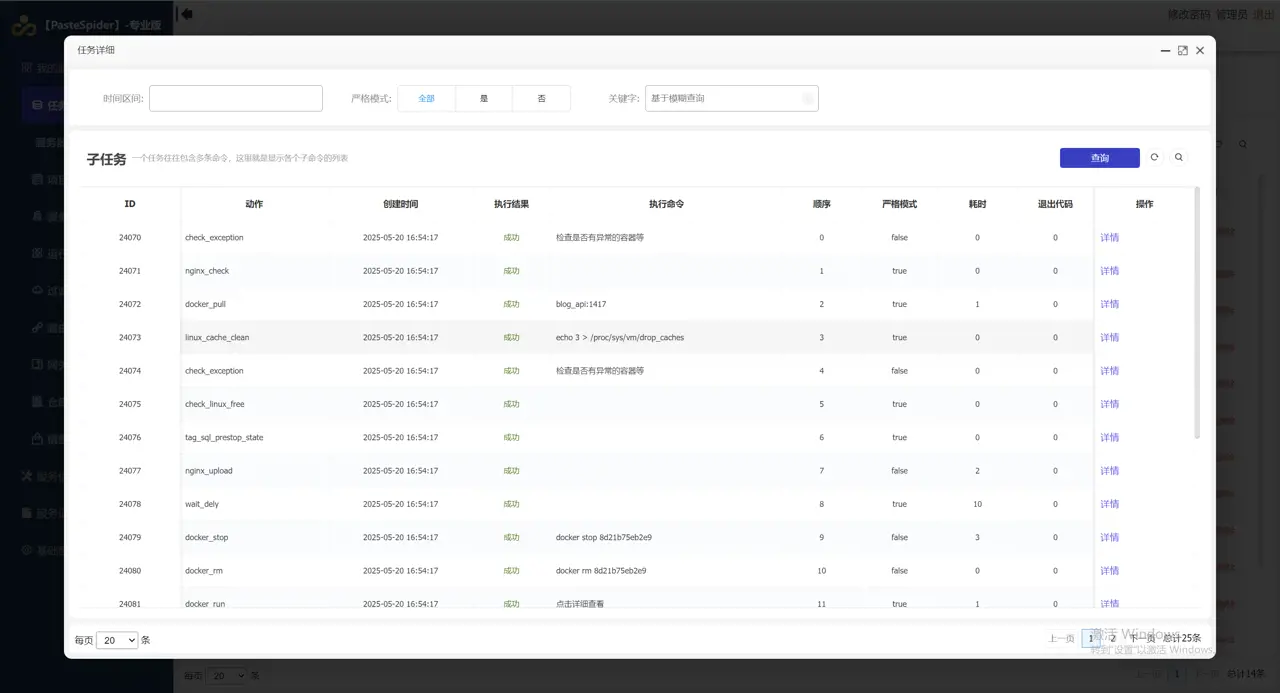Click 退出 to log out

[x=1263, y=14]
